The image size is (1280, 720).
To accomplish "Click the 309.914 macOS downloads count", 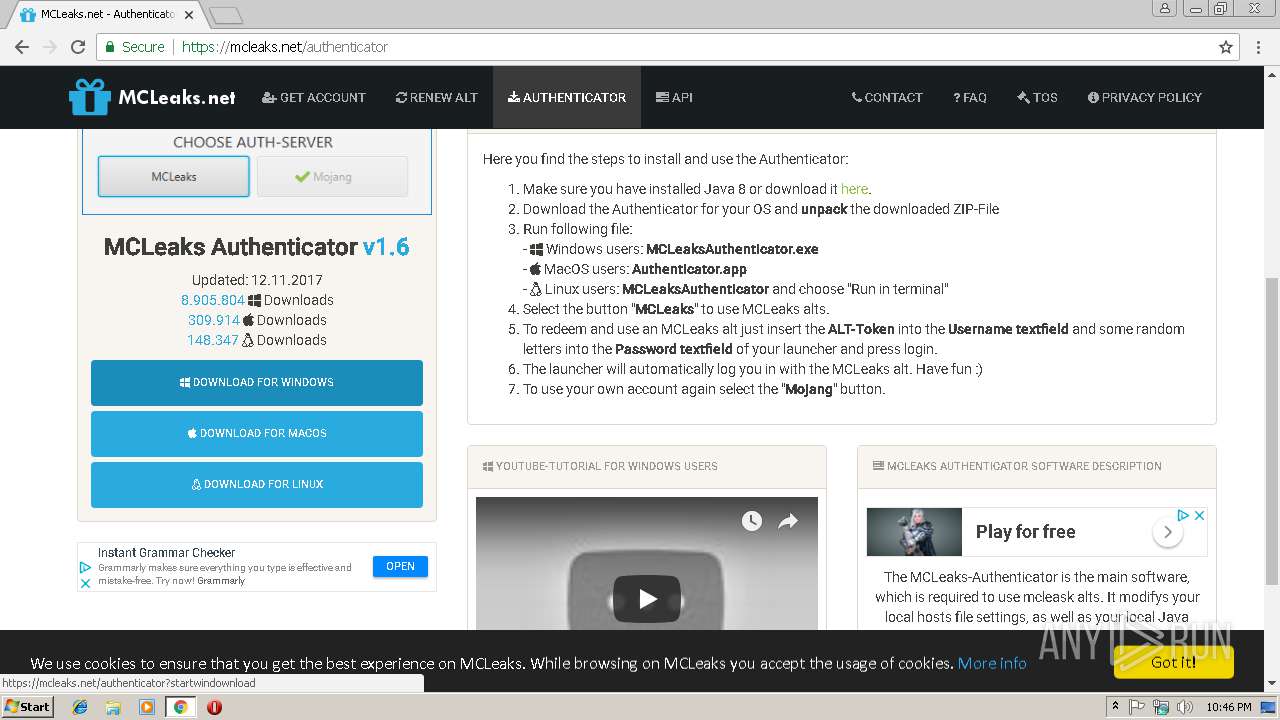I will click(x=214, y=320).
